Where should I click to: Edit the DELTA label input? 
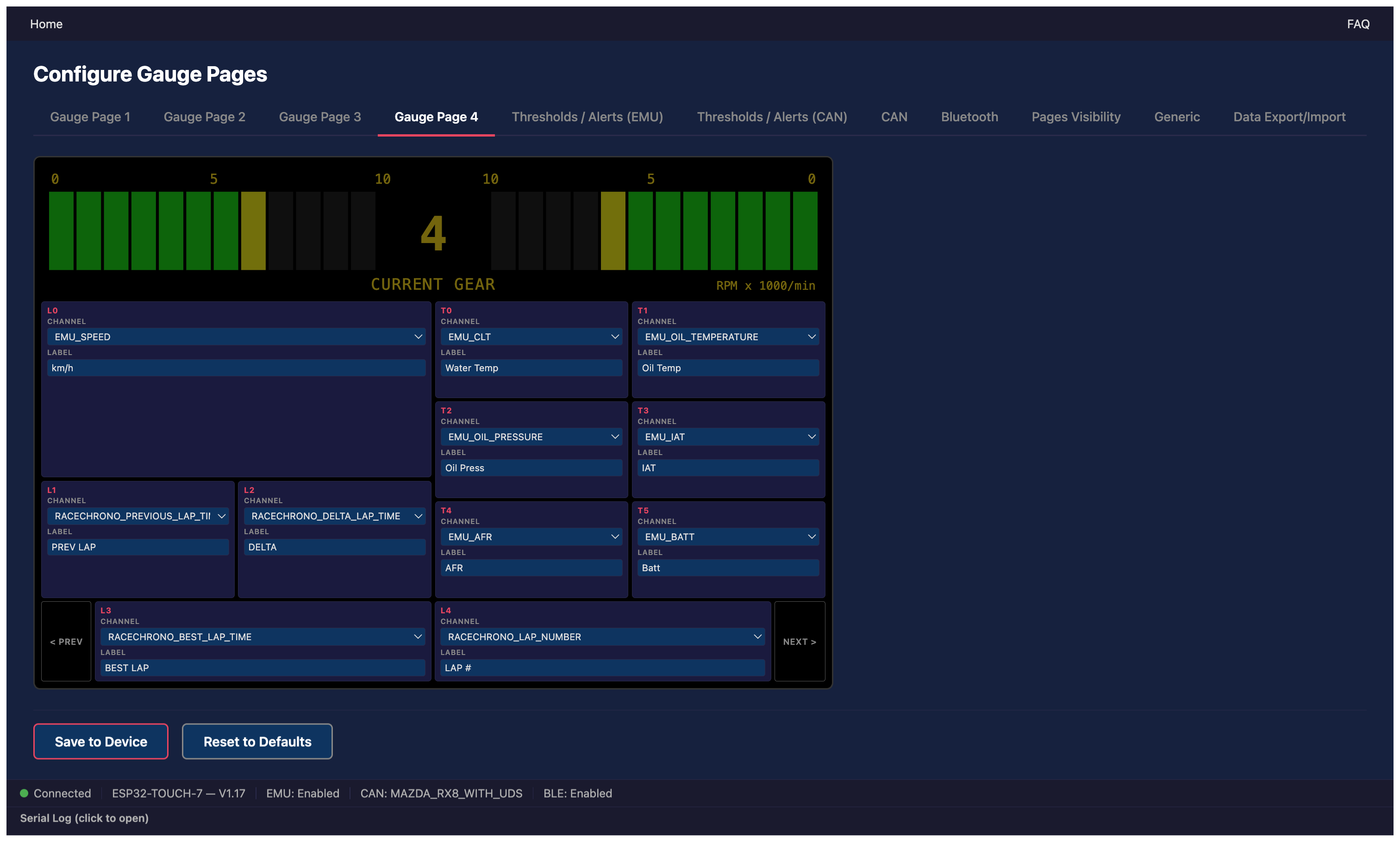[x=335, y=547]
